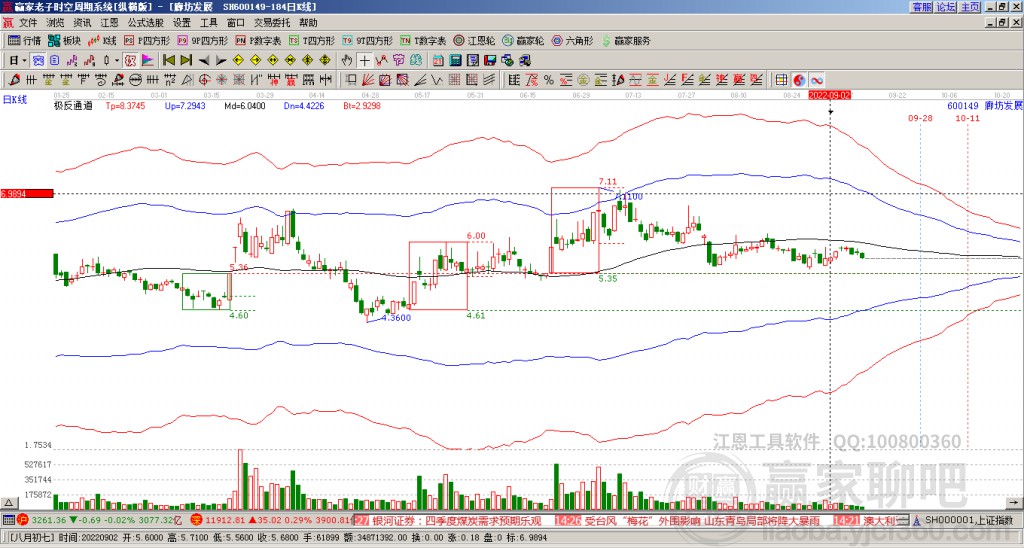Viewport: 1024px width, 548px height.
Task: Open the 公式选股 menu
Action: (x=145, y=23)
